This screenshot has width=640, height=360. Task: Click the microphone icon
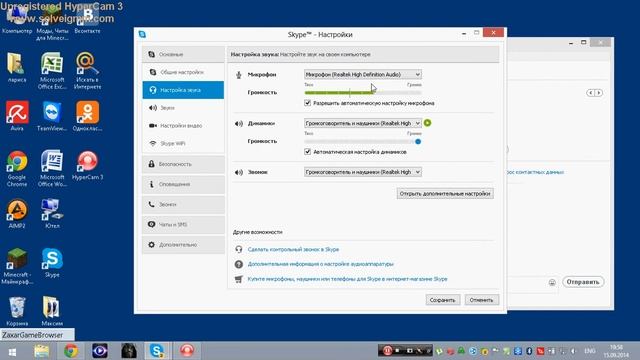pyautogui.click(x=239, y=75)
